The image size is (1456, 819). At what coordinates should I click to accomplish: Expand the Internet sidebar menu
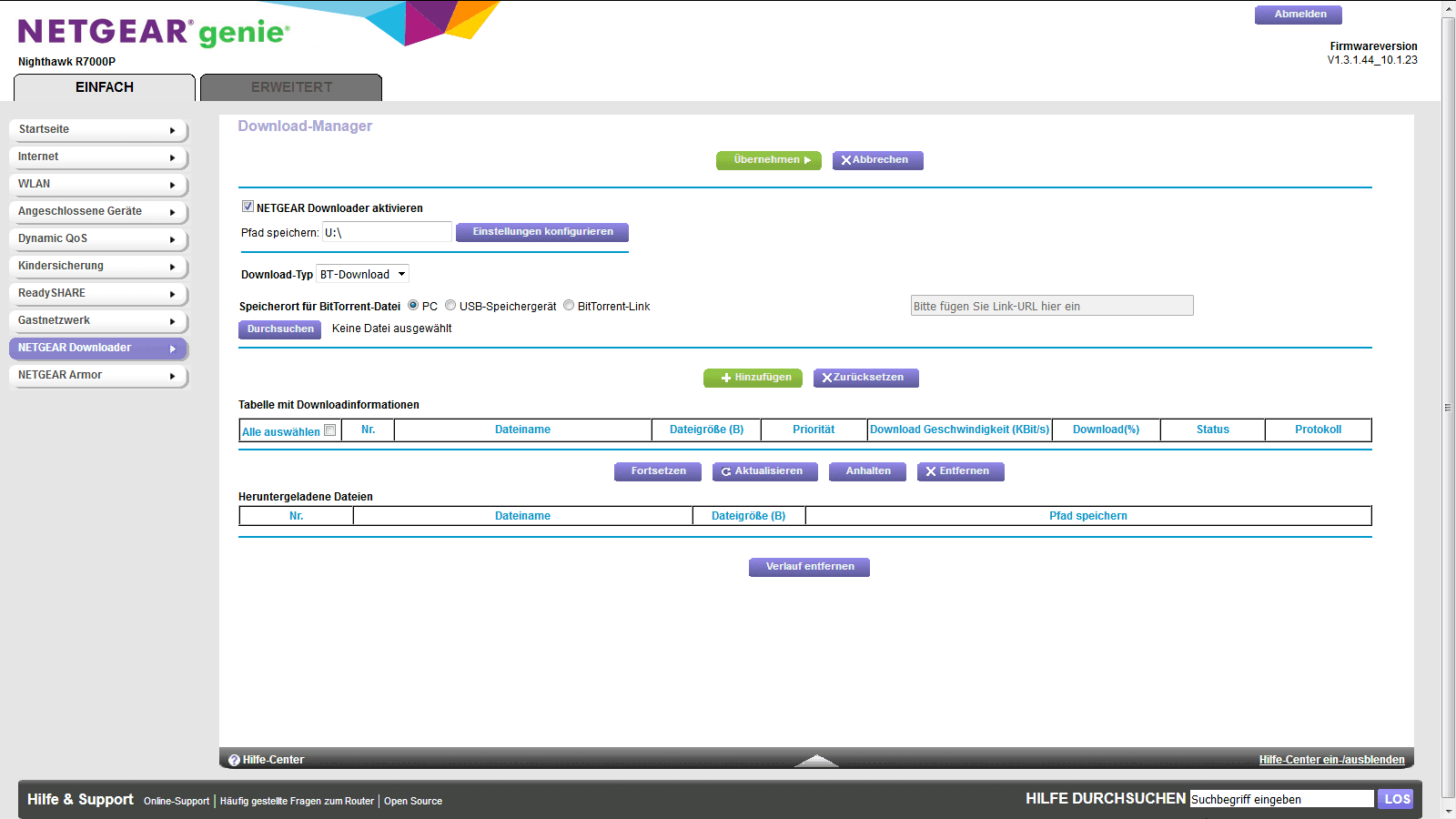click(98, 157)
